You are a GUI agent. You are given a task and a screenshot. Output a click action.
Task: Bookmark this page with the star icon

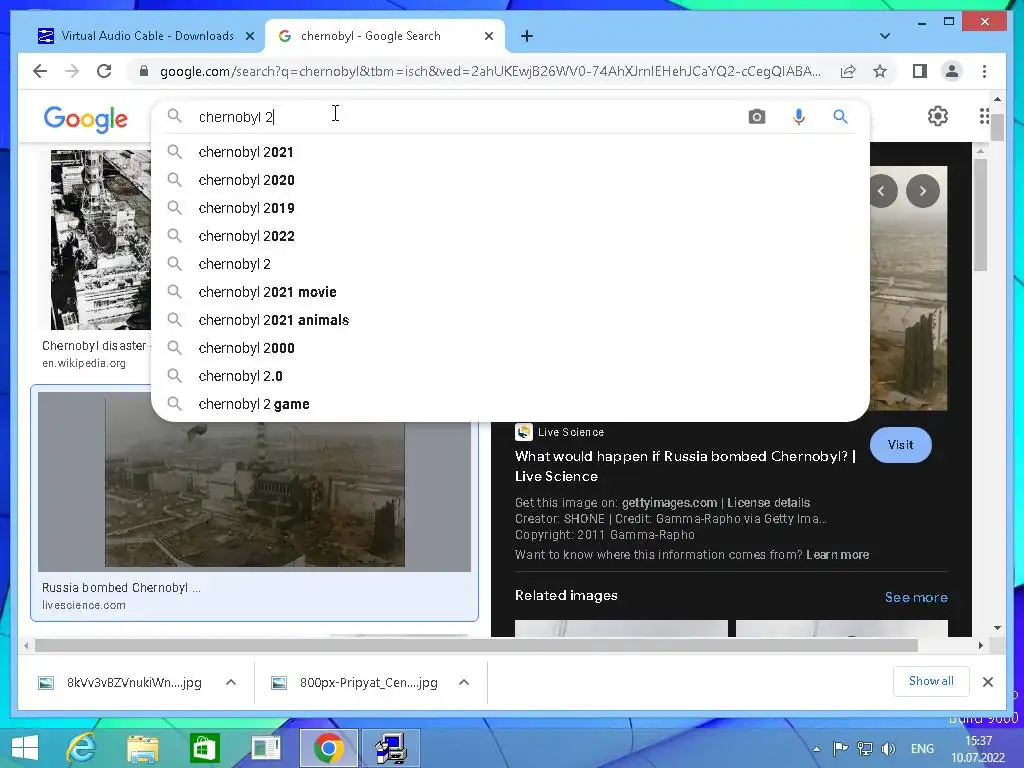tap(880, 71)
